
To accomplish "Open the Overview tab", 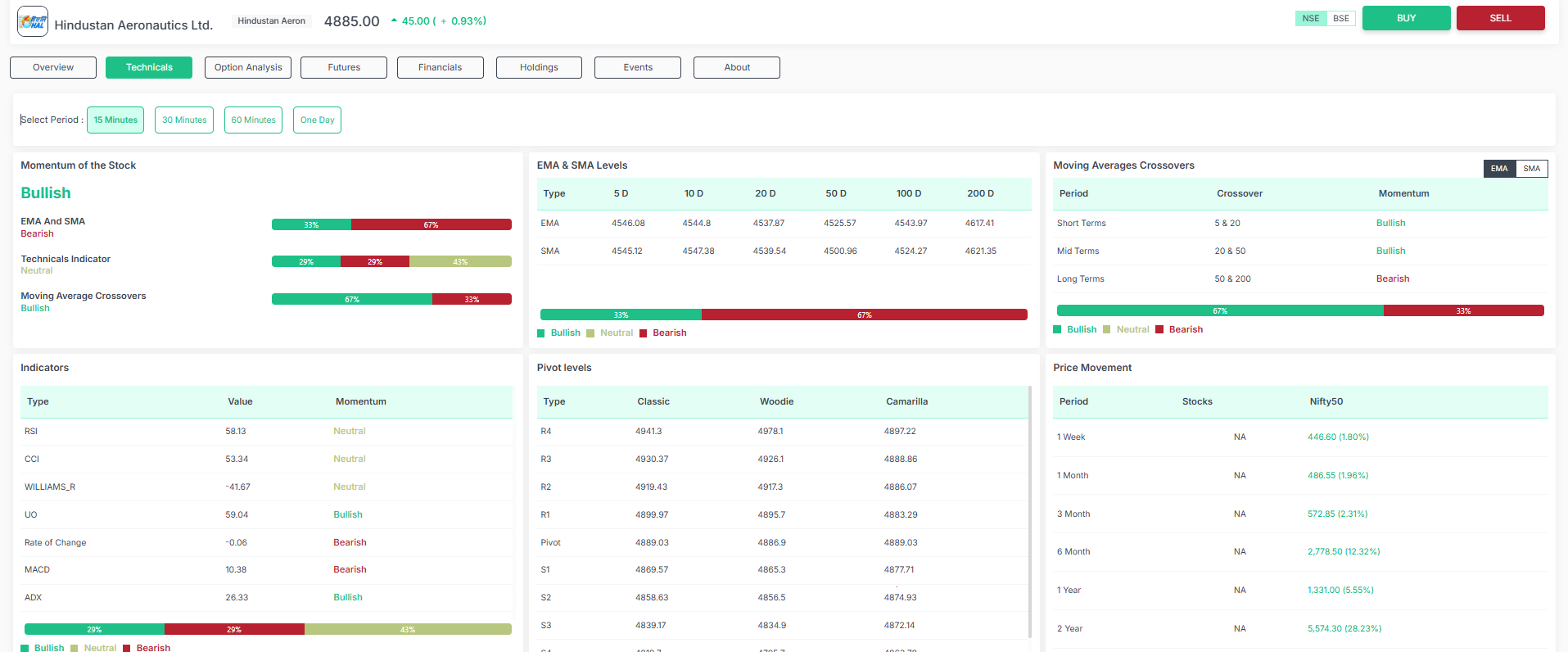I will coord(53,68).
